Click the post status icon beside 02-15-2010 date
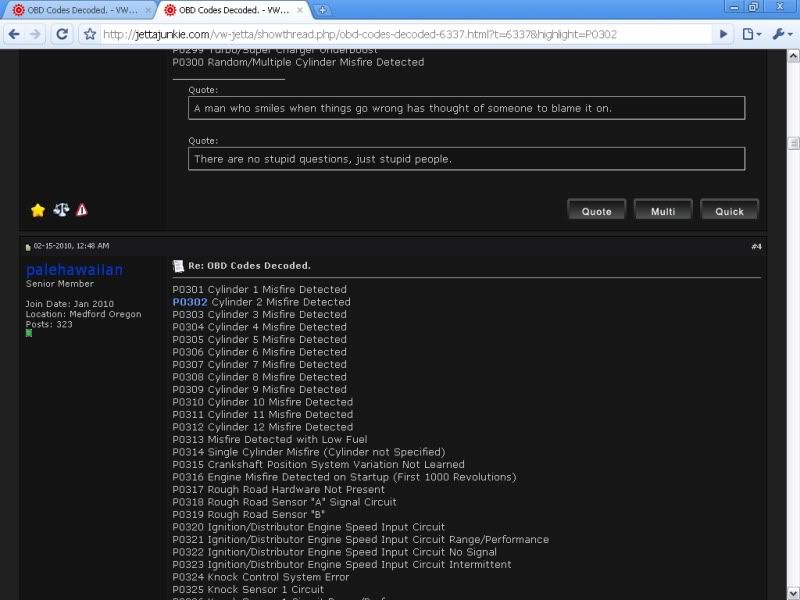The image size is (800, 600). pos(28,246)
